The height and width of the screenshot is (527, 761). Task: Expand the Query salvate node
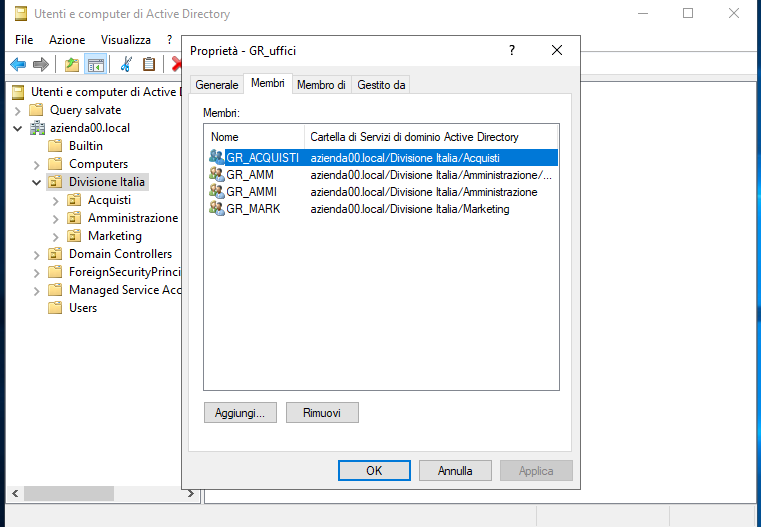18,111
